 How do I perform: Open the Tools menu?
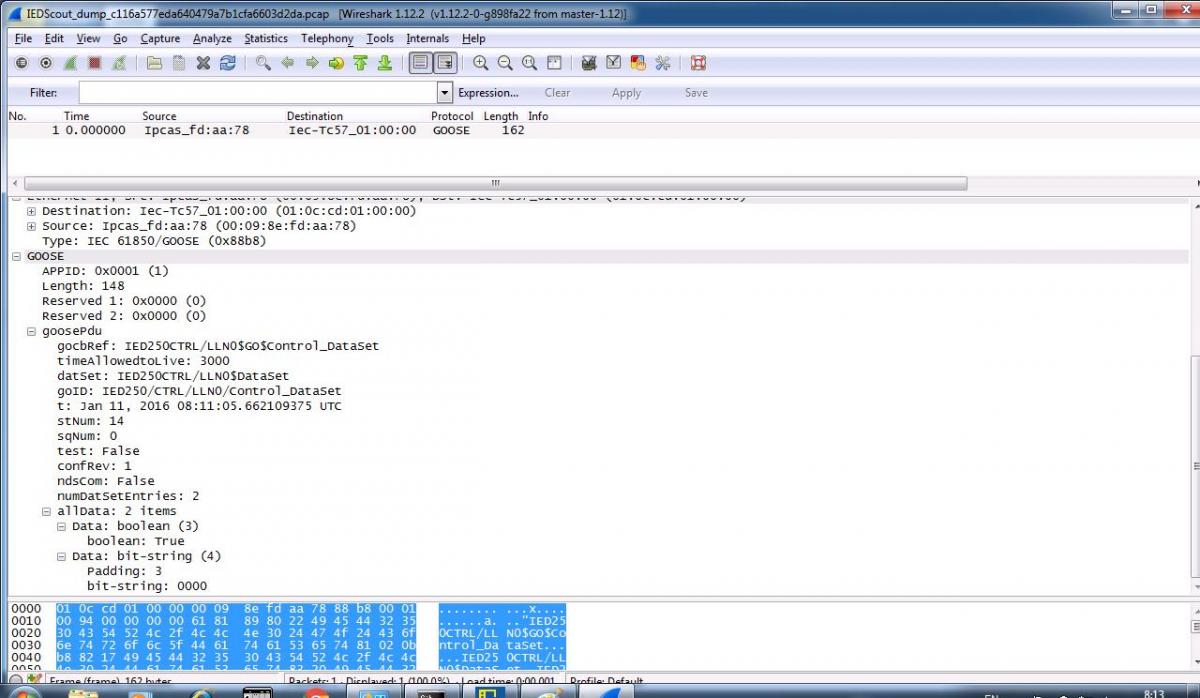(x=380, y=38)
